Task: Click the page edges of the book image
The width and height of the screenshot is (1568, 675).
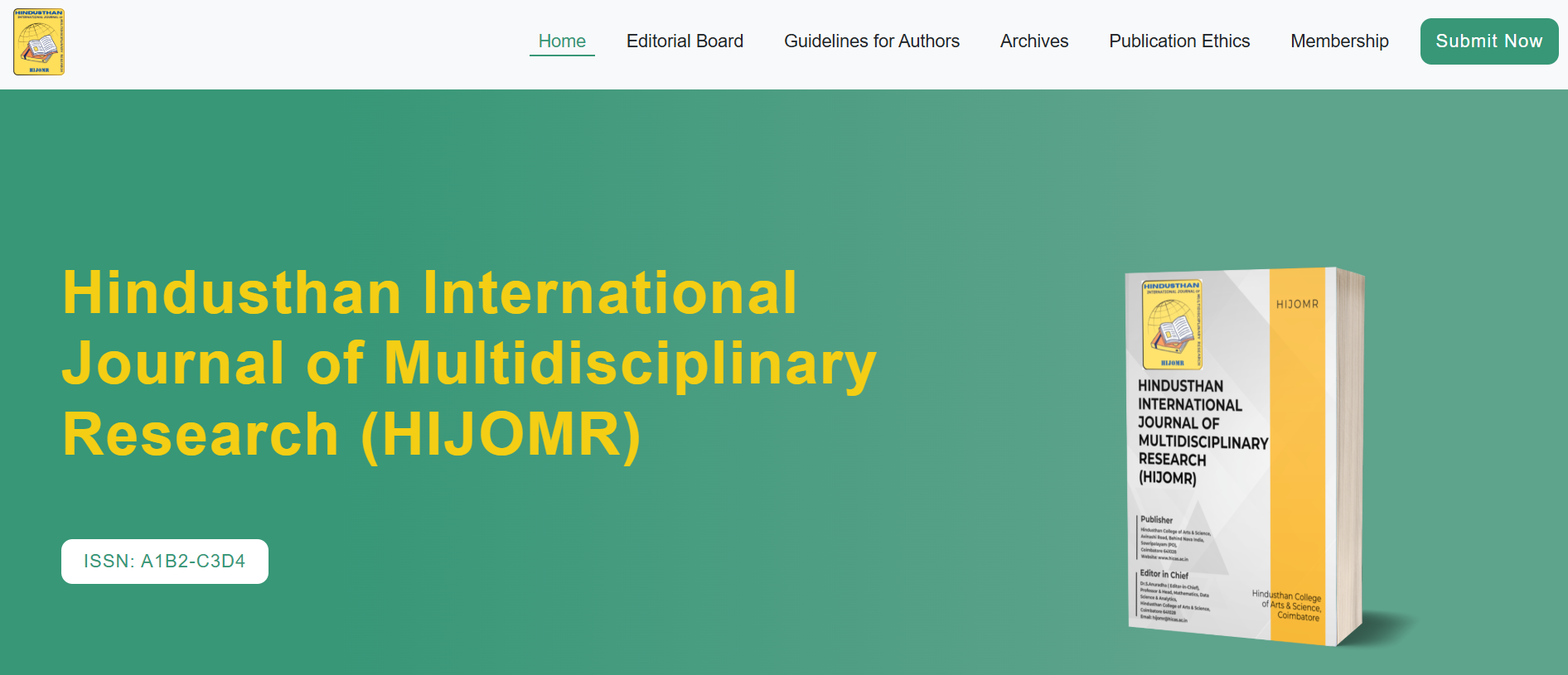Action: click(x=1349, y=456)
